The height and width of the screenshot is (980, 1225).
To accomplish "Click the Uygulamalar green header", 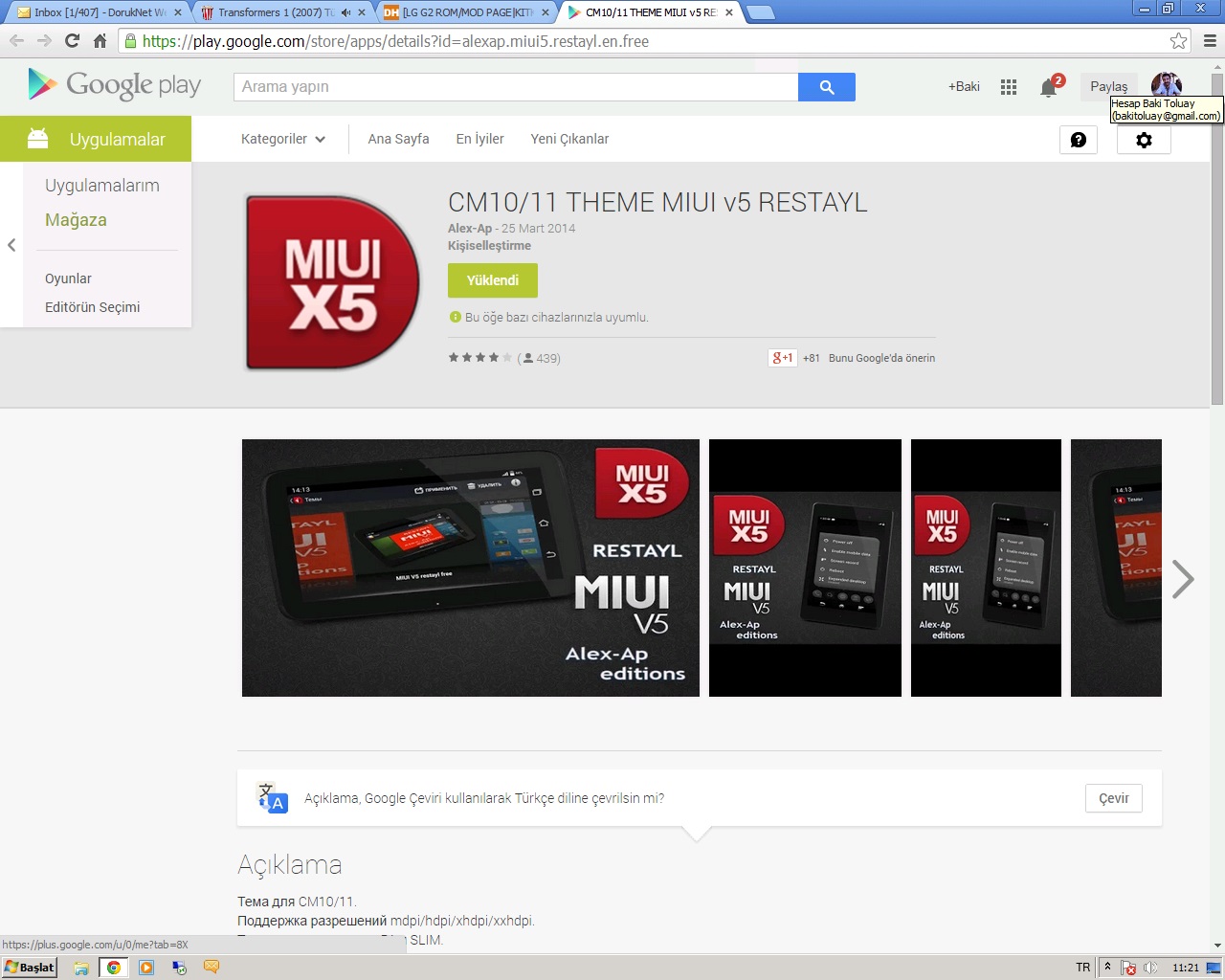I will 96,139.
